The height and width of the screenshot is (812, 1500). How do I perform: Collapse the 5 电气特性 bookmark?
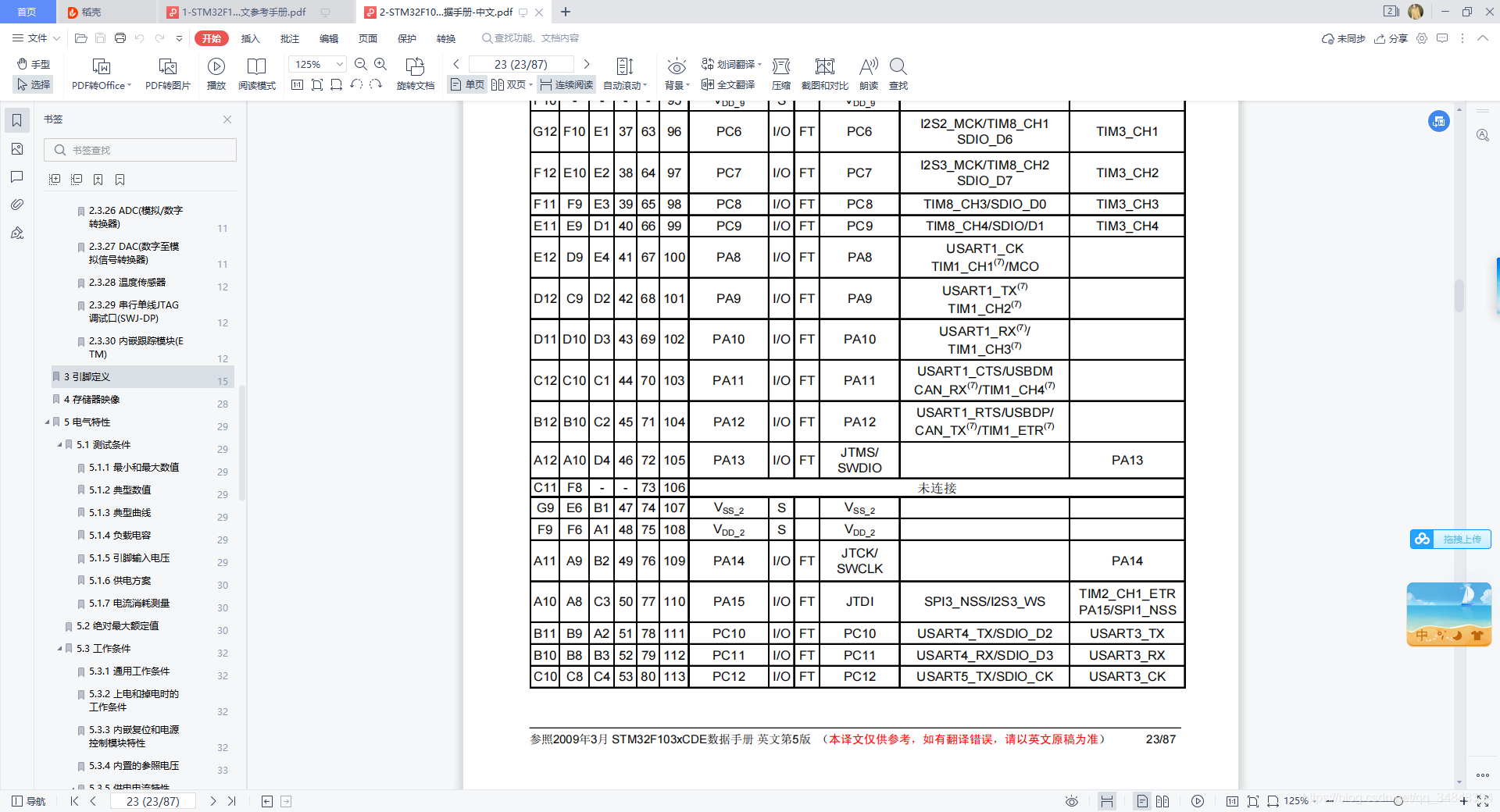click(x=47, y=422)
